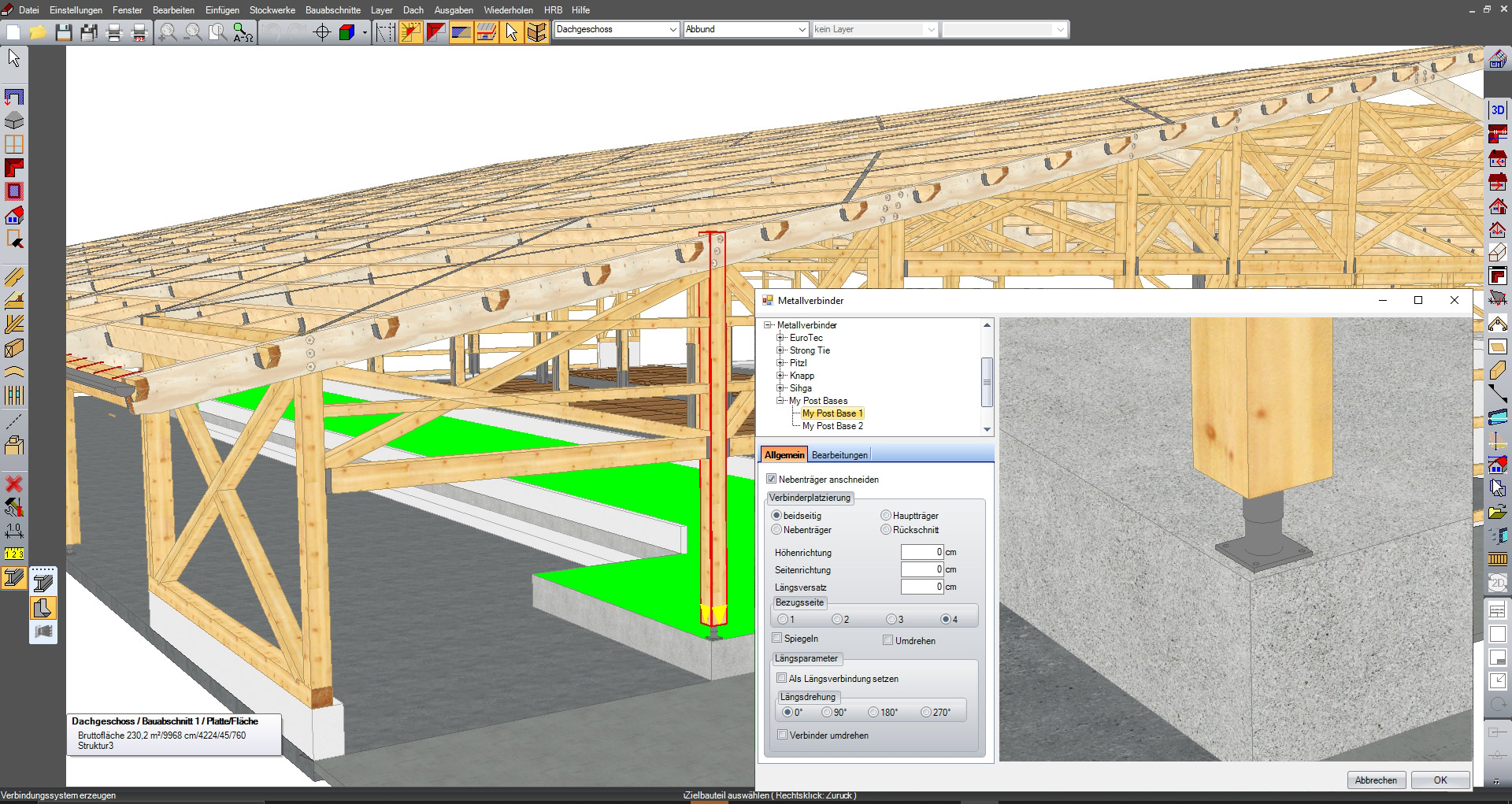The height and width of the screenshot is (804, 1512).
Task: Click the save (floppy disk) icon
Action: [64, 32]
